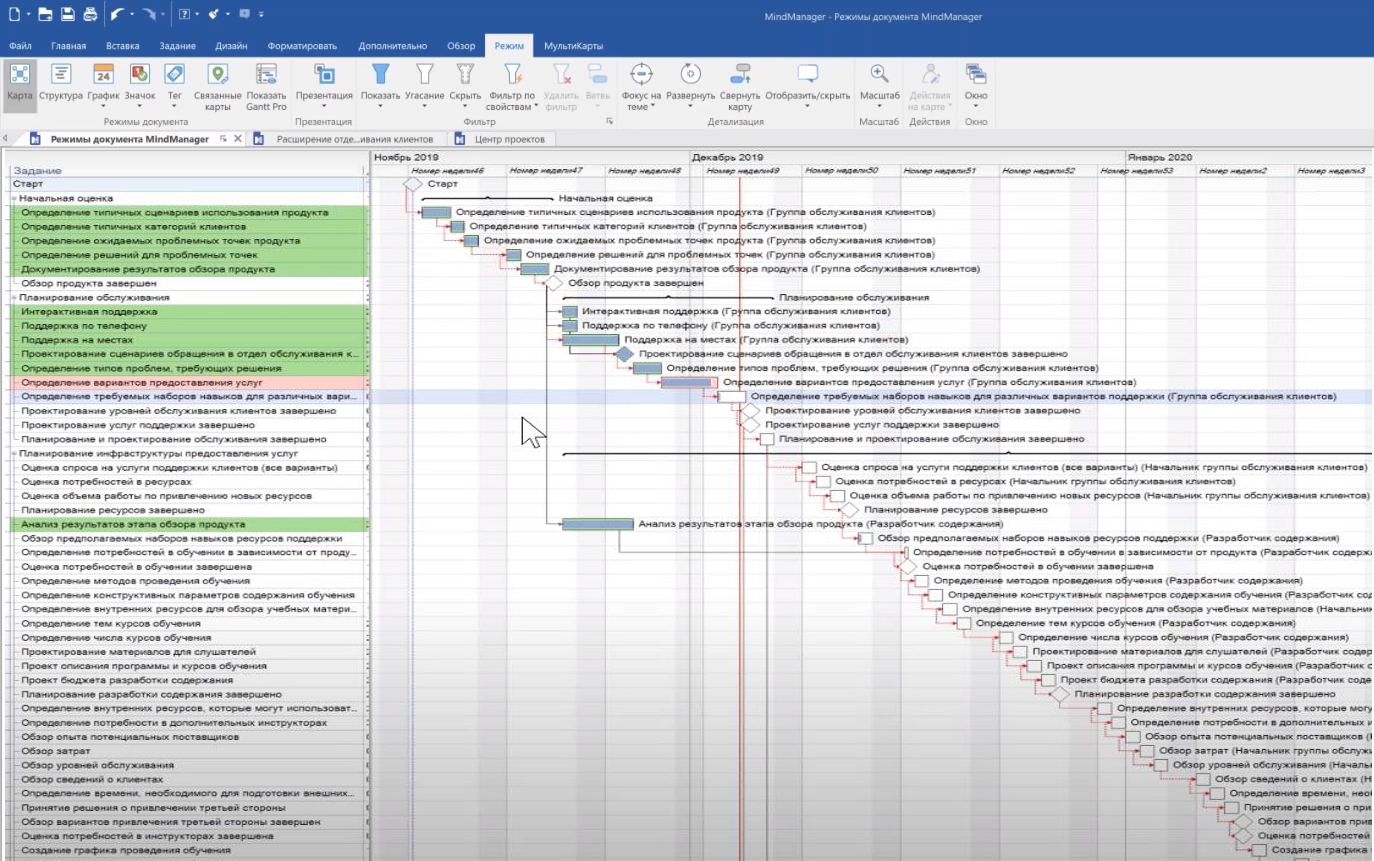Open the Фильтр group dialog launcher
This screenshot has width=1374, height=861.
608,122
